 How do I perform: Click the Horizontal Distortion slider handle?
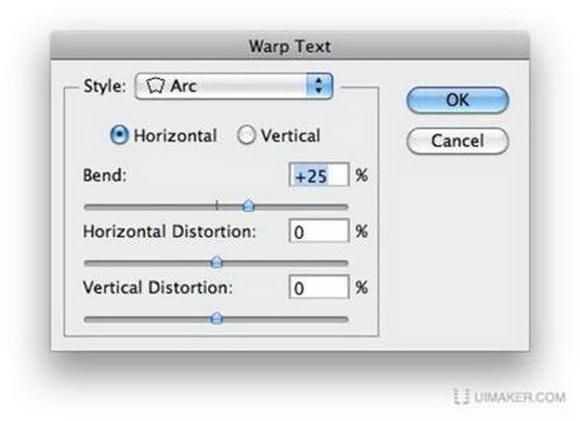217,262
